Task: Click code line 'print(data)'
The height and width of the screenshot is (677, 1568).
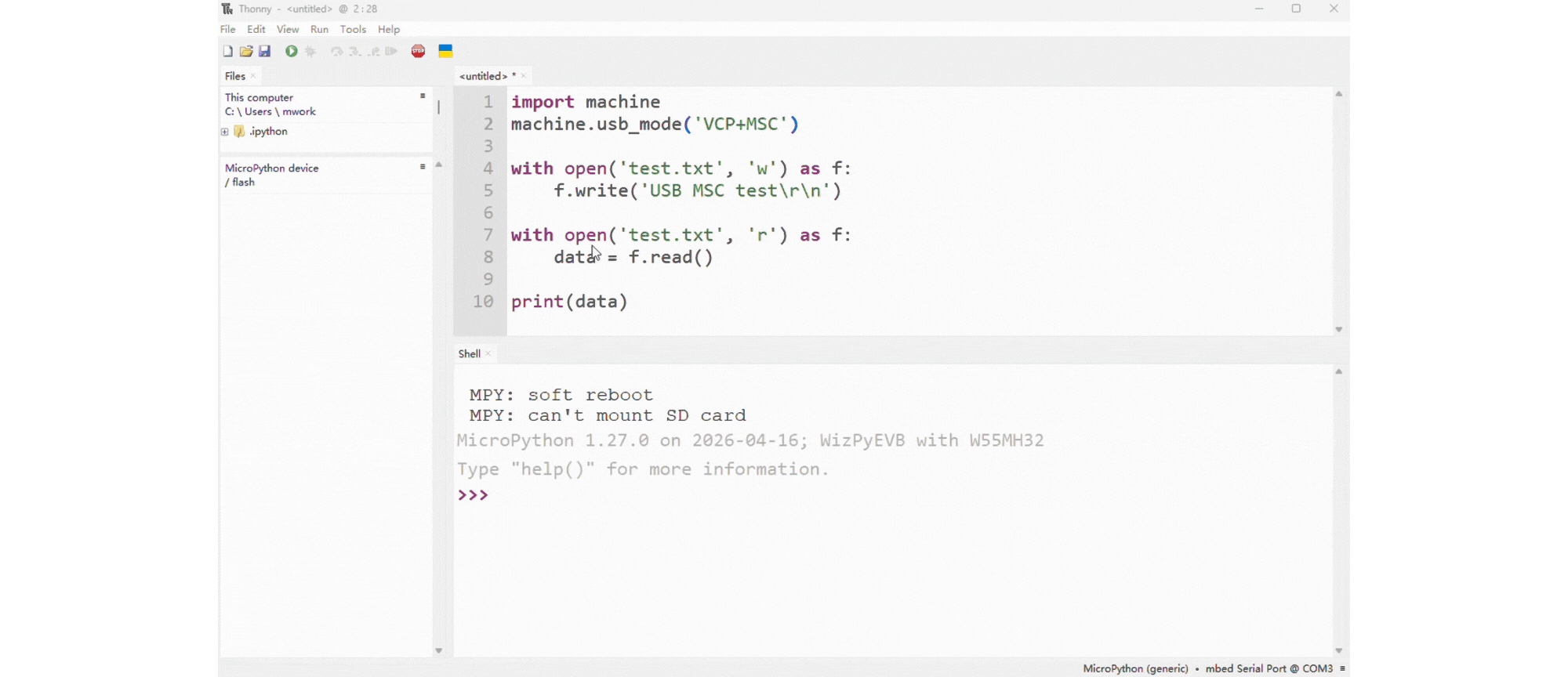Action: [x=569, y=302]
